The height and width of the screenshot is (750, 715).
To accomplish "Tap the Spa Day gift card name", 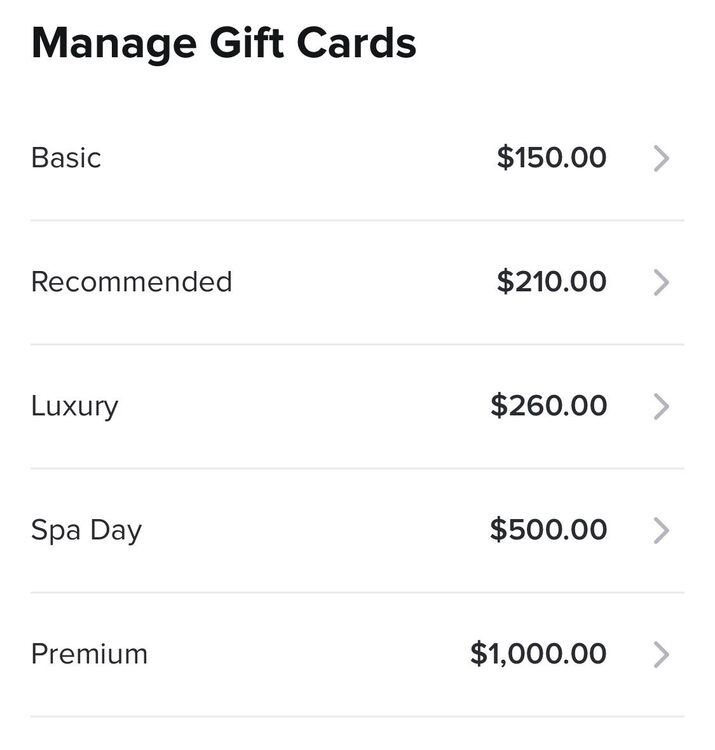I will [x=86, y=530].
